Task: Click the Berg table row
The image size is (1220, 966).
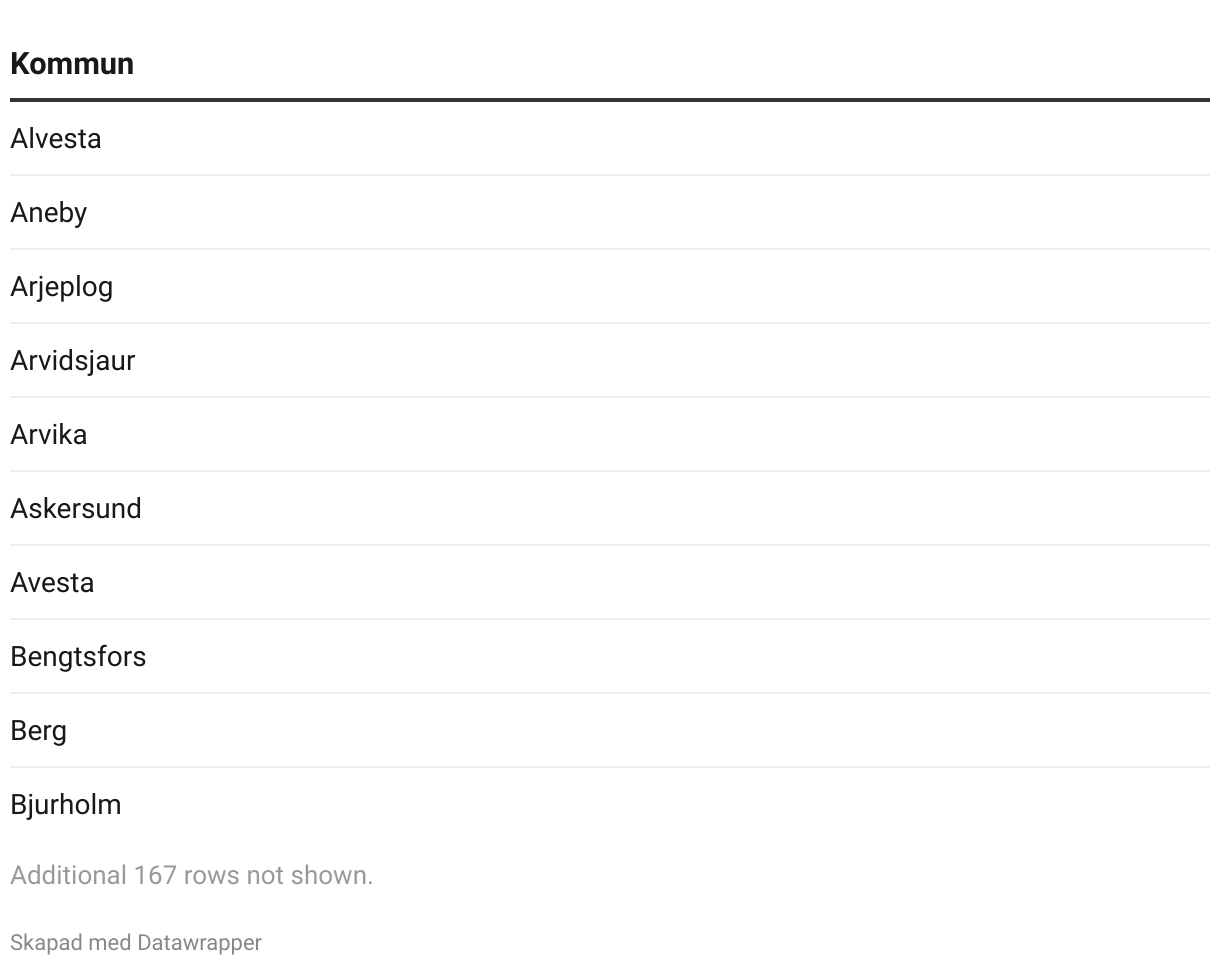Action: coord(39,731)
